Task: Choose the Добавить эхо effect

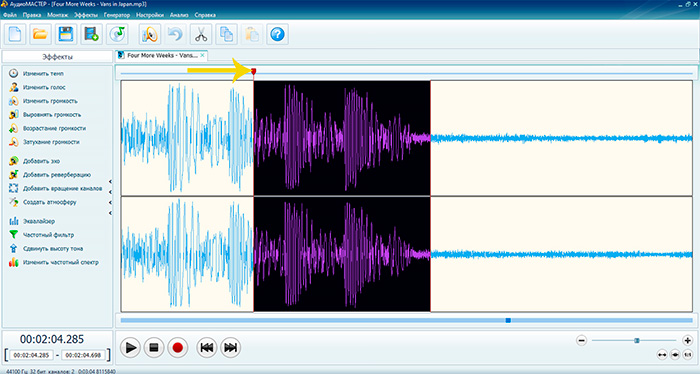Action: (x=34, y=161)
